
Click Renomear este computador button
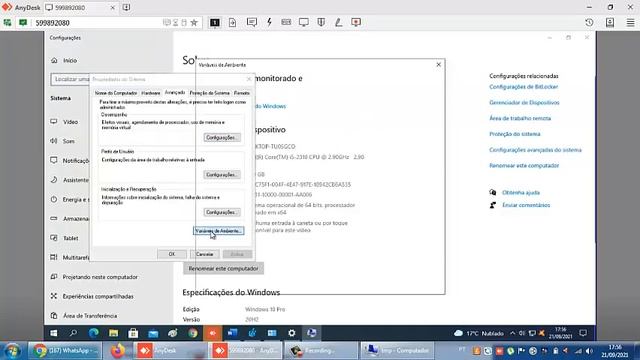click(x=223, y=269)
